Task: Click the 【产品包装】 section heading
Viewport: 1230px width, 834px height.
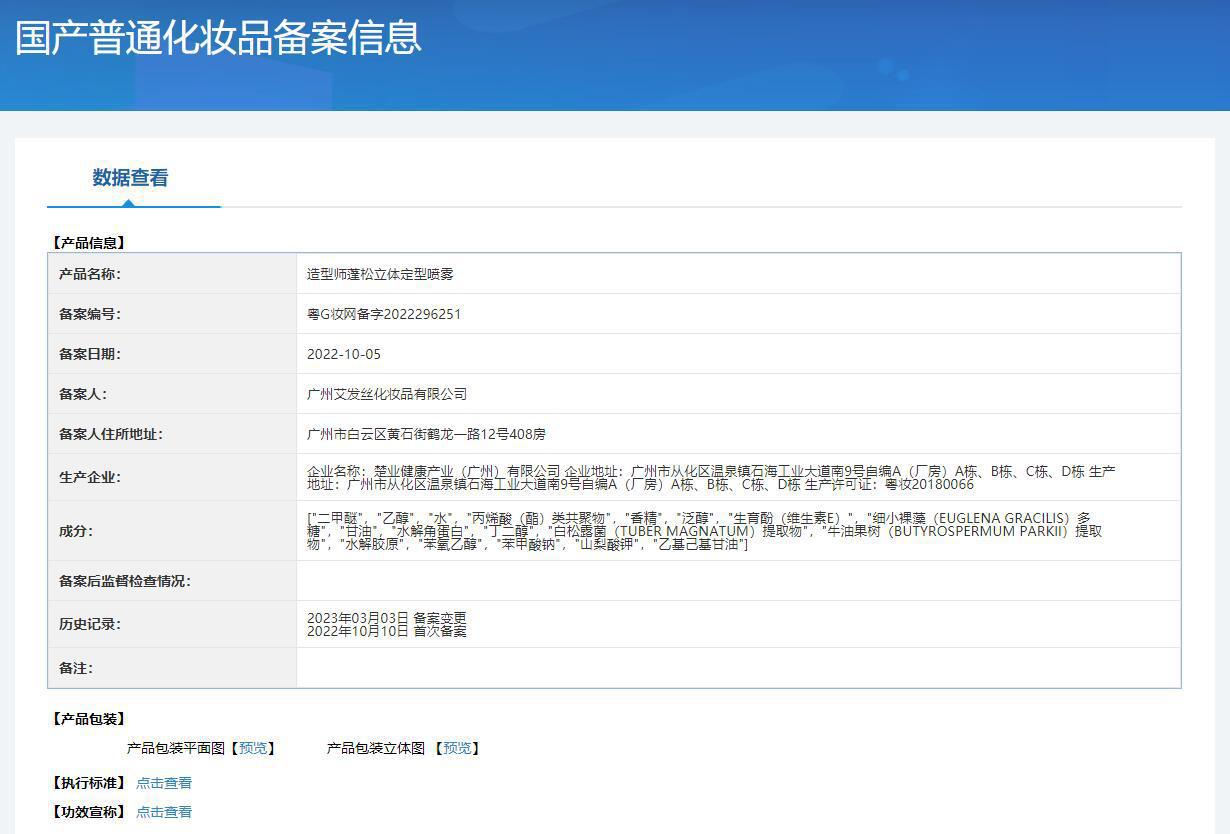Action: pos(88,719)
